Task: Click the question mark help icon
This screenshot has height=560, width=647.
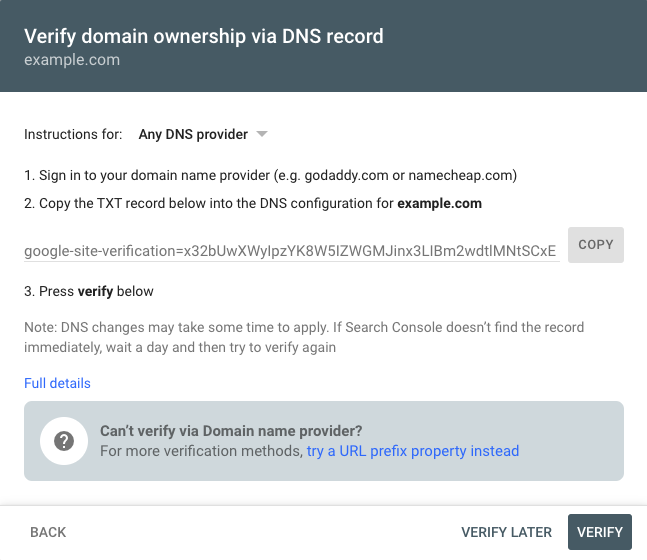Action: point(64,441)
